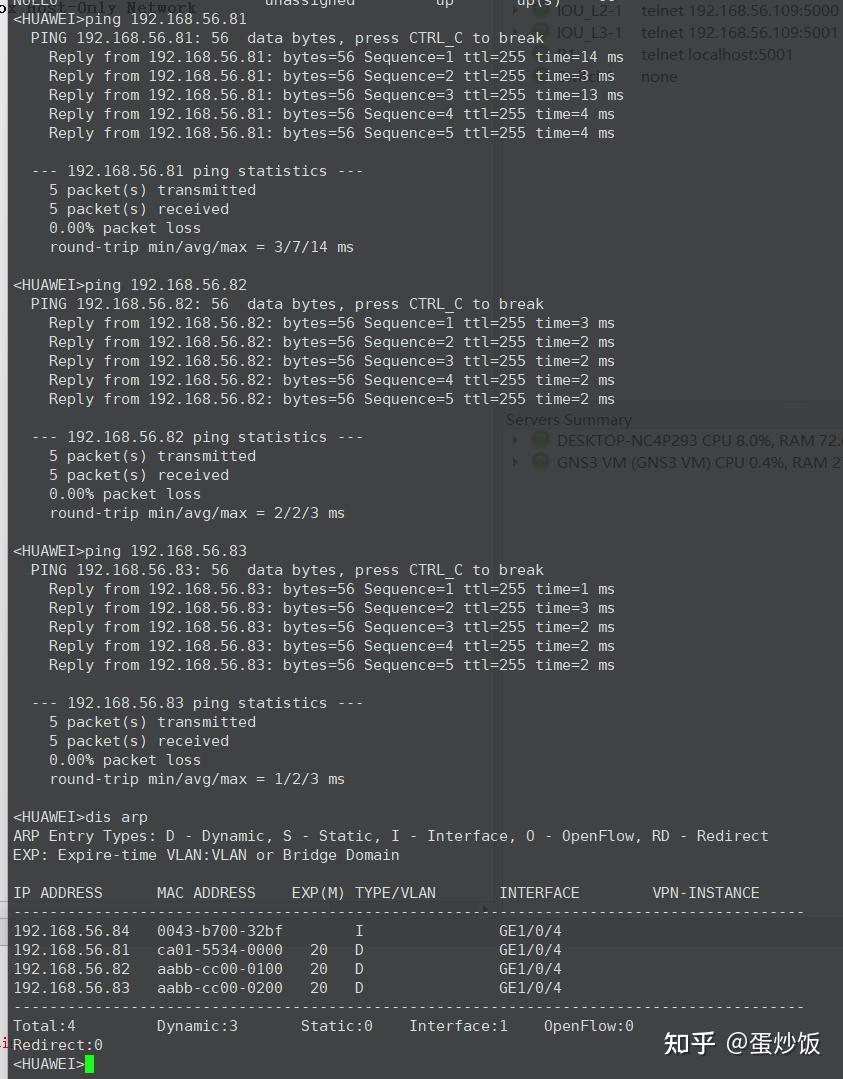The height and width of the screenshot is (1079, 843).
Task: Click the green status icon for DESKTOP-NC4P293
Action: click(x=541, y=440)
